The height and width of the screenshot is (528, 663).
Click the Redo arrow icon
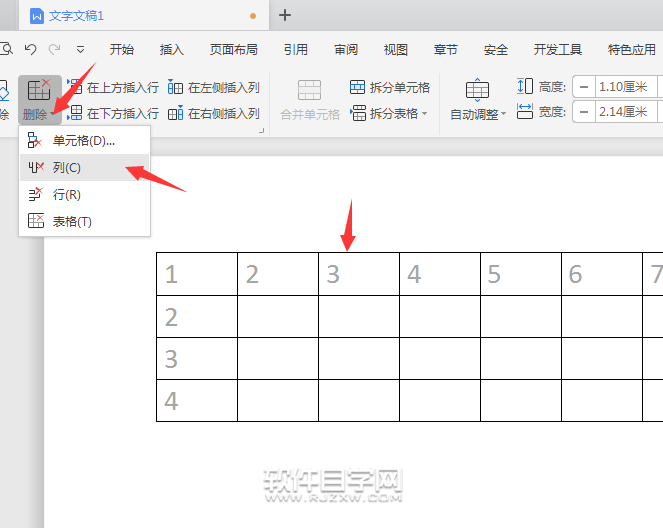pos(55,49)
